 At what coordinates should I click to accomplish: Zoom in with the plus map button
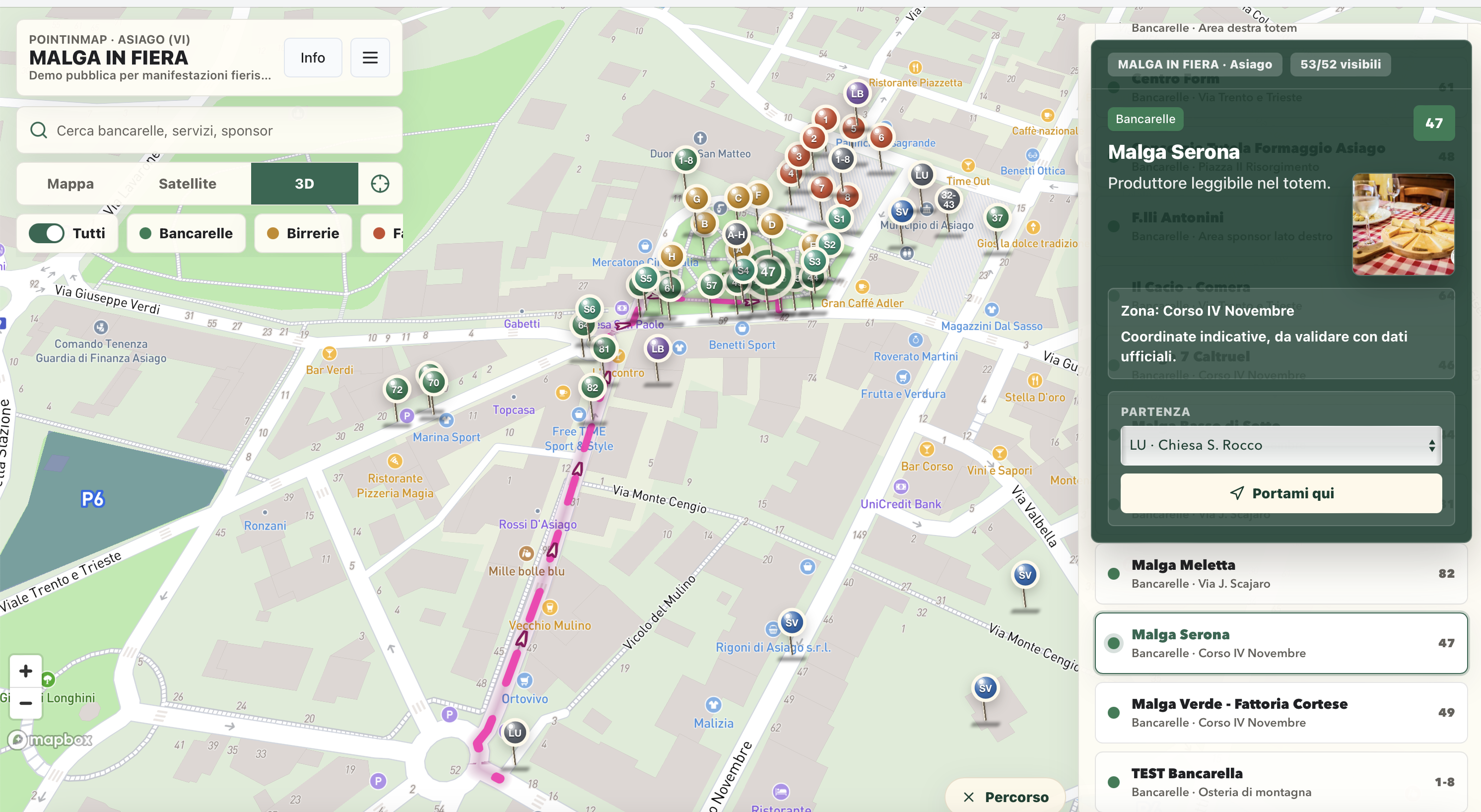(x=25, y=671)
